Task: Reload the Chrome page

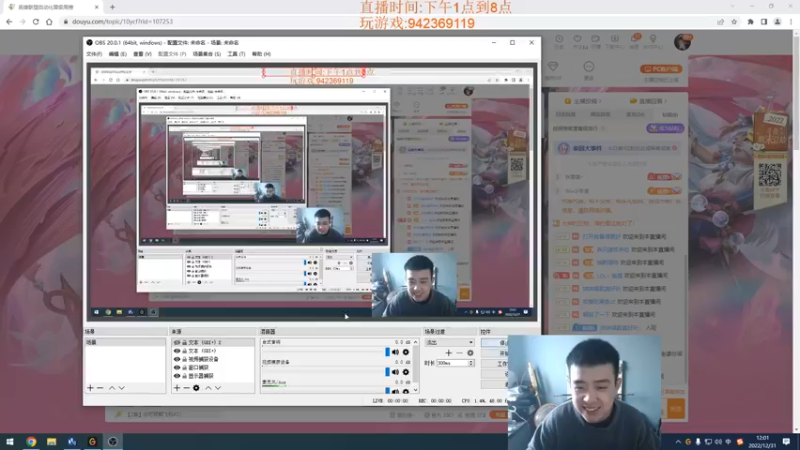Action: click(36, 22)
